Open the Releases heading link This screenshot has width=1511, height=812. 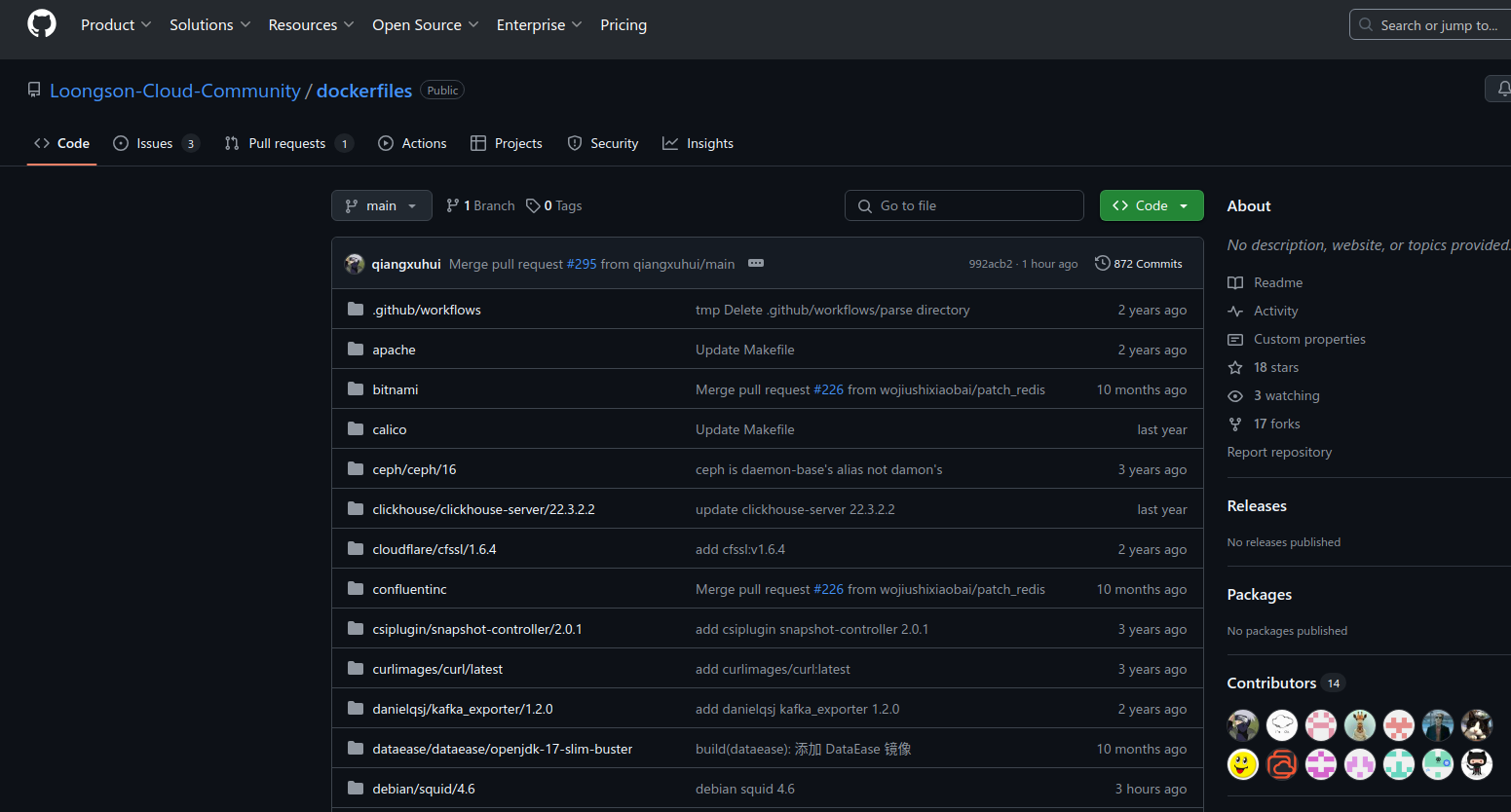pyautogui.click(x=1257, y=506)
